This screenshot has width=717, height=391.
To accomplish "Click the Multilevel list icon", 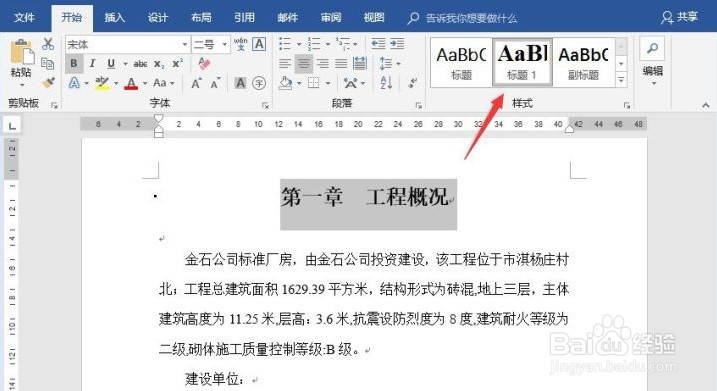I will (343, 44).
